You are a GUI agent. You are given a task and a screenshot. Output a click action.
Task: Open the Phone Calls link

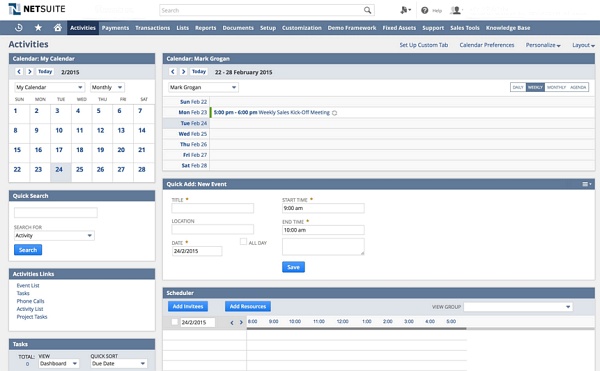(30, 301)
